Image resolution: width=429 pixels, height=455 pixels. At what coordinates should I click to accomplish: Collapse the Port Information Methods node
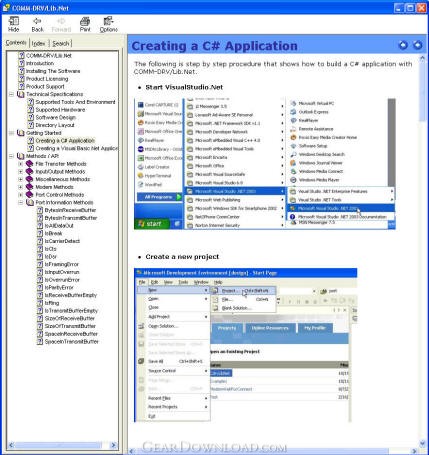point(21,202)
